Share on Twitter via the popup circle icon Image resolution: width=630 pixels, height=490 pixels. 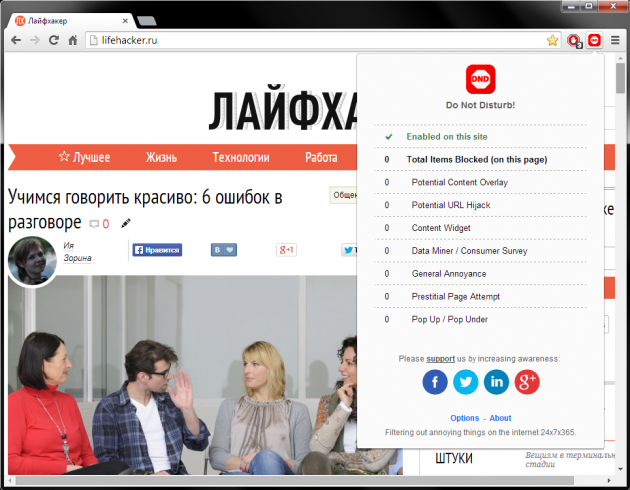pos(466,382)
